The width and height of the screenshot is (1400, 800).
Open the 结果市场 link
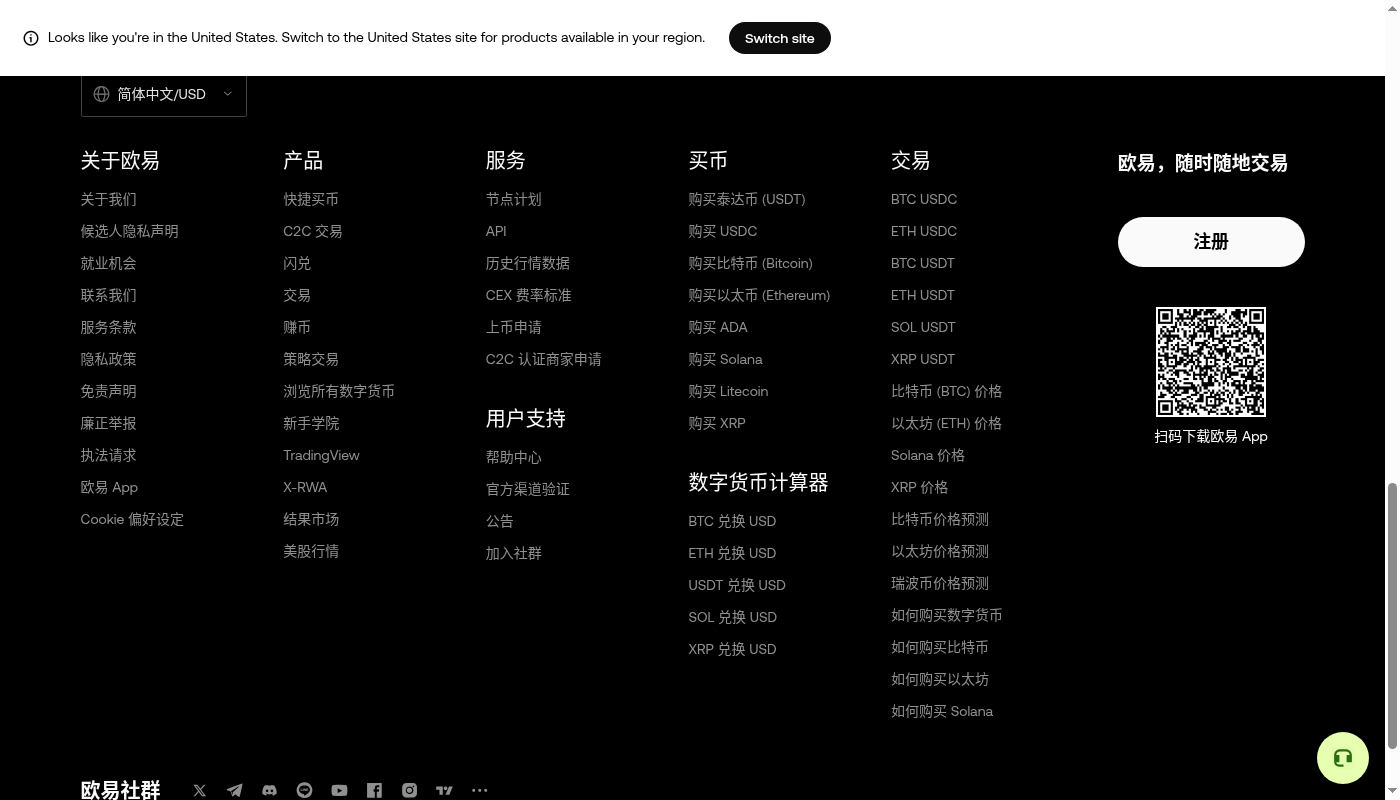pos(311,519)
